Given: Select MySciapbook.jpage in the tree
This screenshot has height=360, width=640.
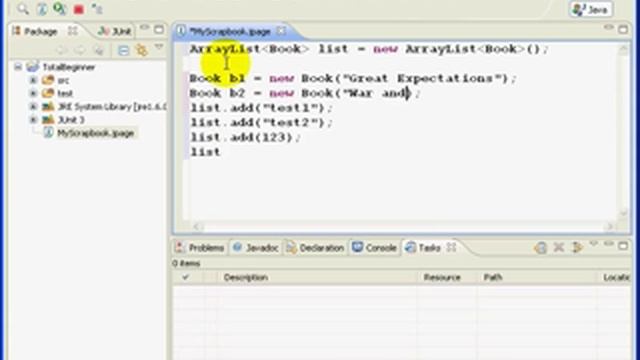Looking at the screenshot, I should 96,133.
